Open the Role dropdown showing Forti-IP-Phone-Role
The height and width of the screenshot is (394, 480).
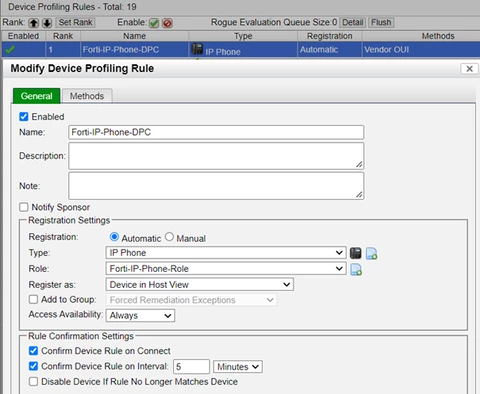click(226, 269)
